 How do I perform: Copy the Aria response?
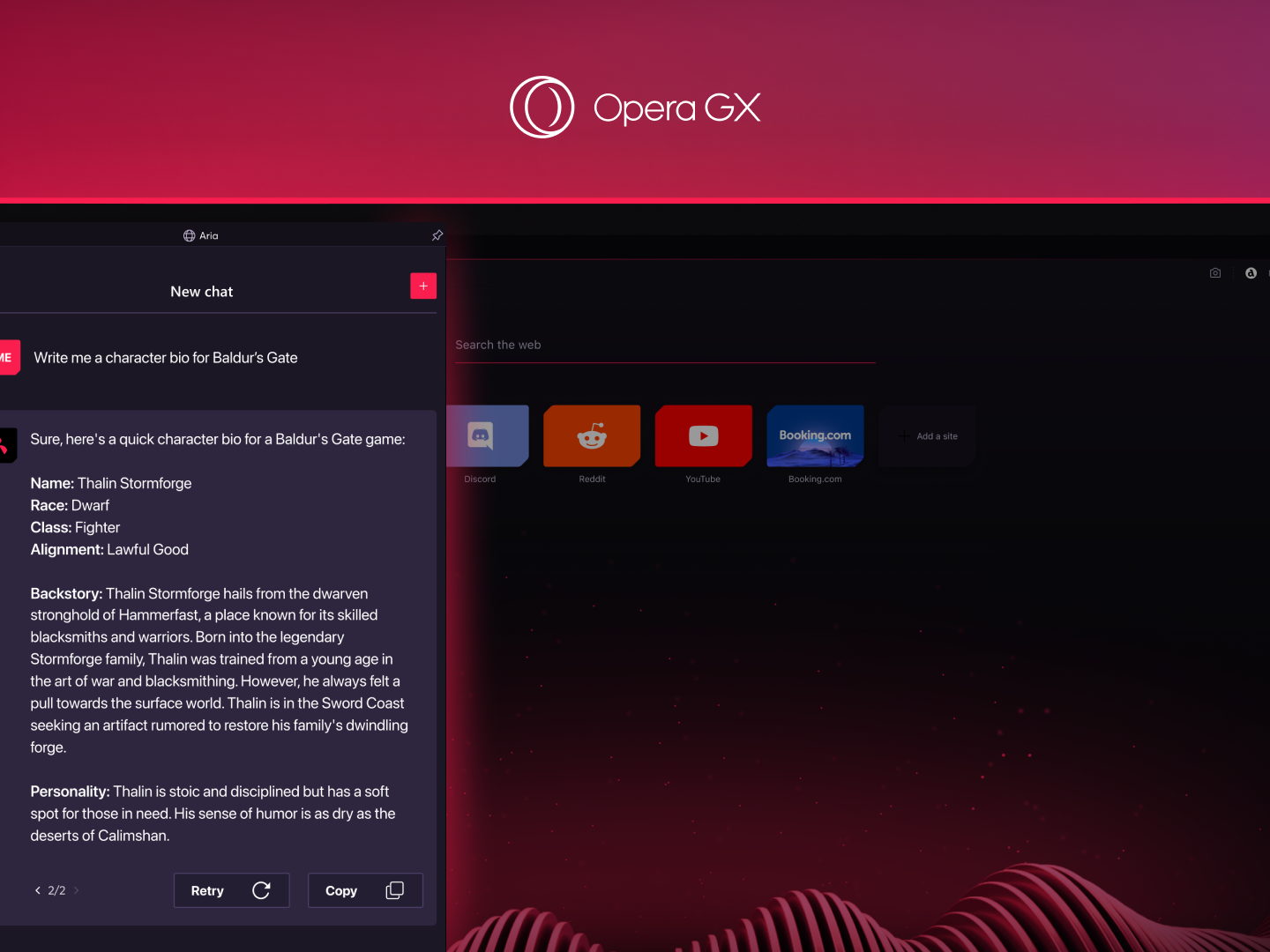(x=365, y=890)
